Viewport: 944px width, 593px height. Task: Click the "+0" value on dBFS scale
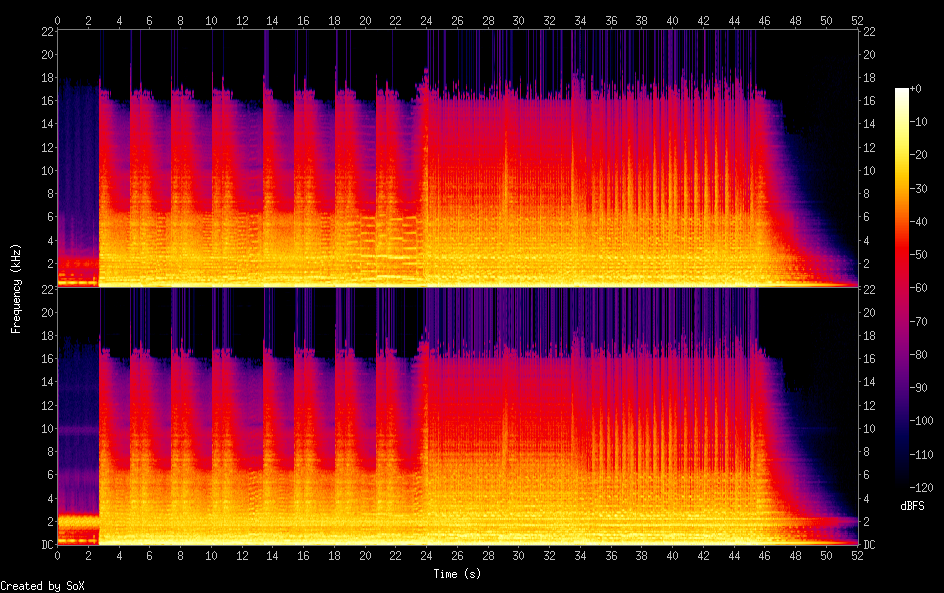tap(916, 88)
